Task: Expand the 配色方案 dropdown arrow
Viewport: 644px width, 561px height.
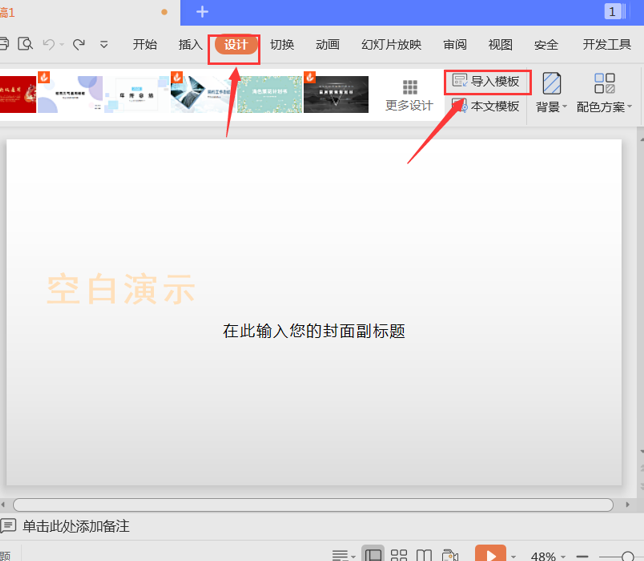Action: click(630, 107)
